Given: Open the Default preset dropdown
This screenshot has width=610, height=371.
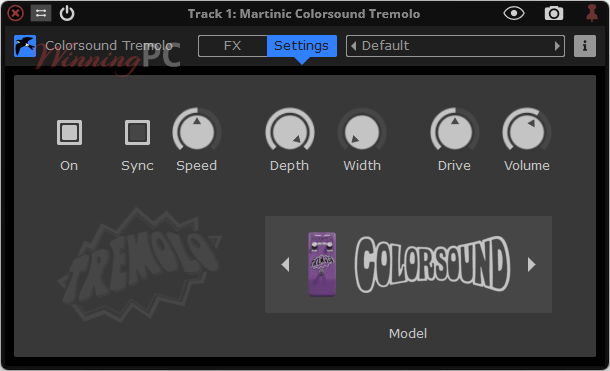Looking at the screenshot, I should [455, 46].
